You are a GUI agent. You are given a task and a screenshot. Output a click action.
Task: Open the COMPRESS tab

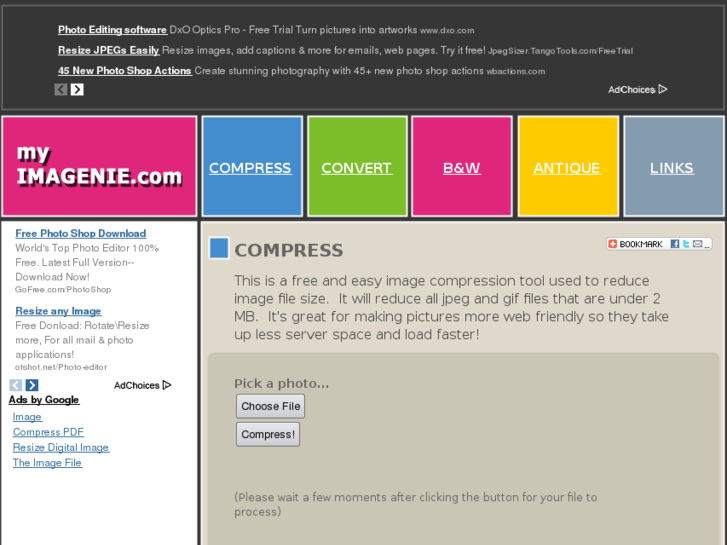tap(250, 168)
